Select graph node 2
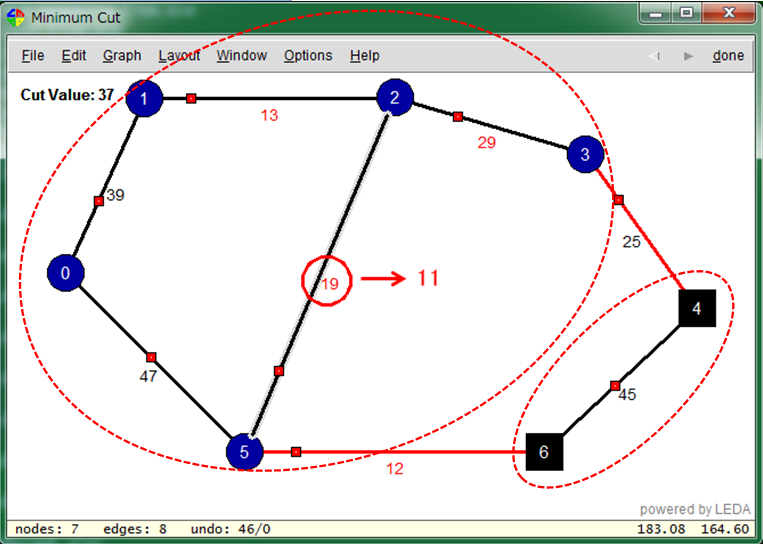 point(395,97)
